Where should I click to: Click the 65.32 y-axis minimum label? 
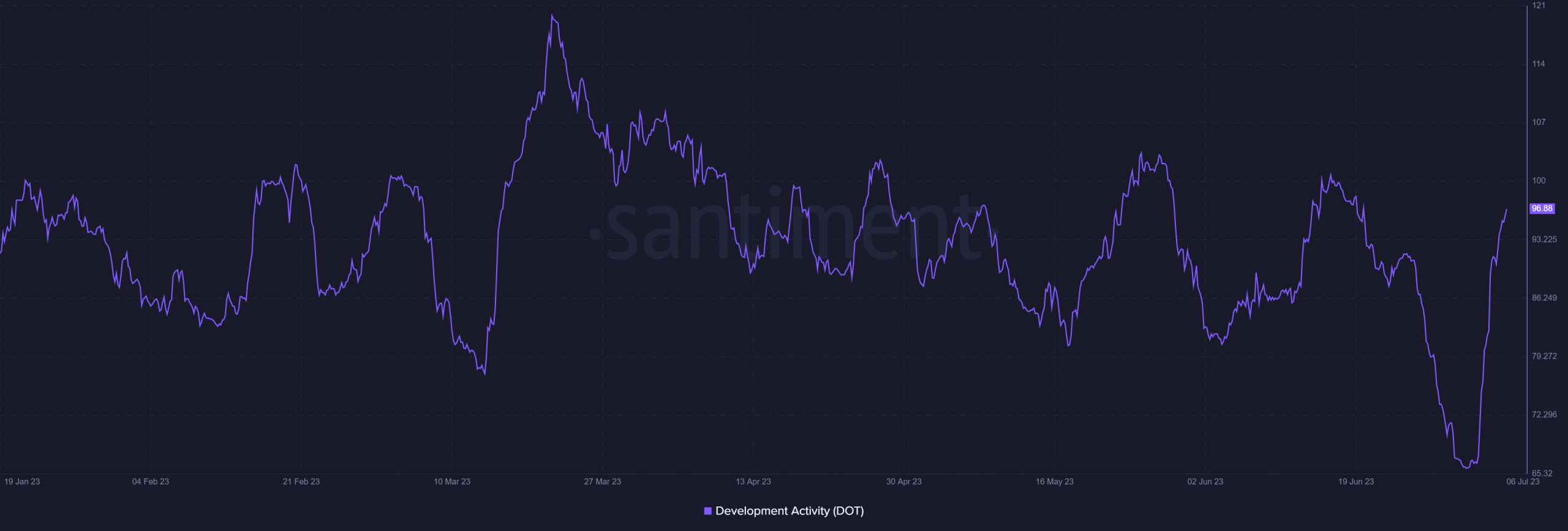coord(1542,473)
